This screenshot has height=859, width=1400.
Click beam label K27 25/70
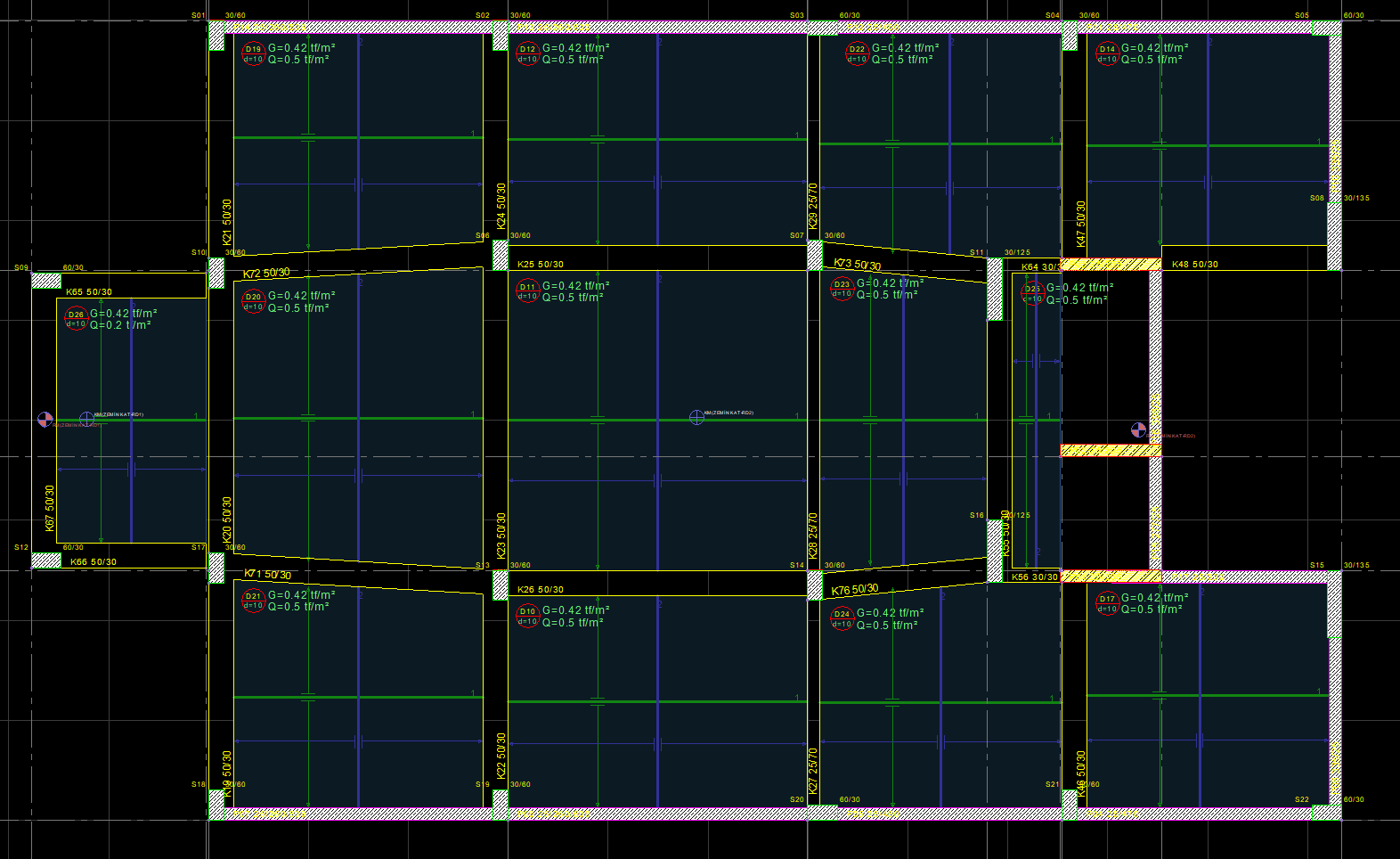point(813,771)
